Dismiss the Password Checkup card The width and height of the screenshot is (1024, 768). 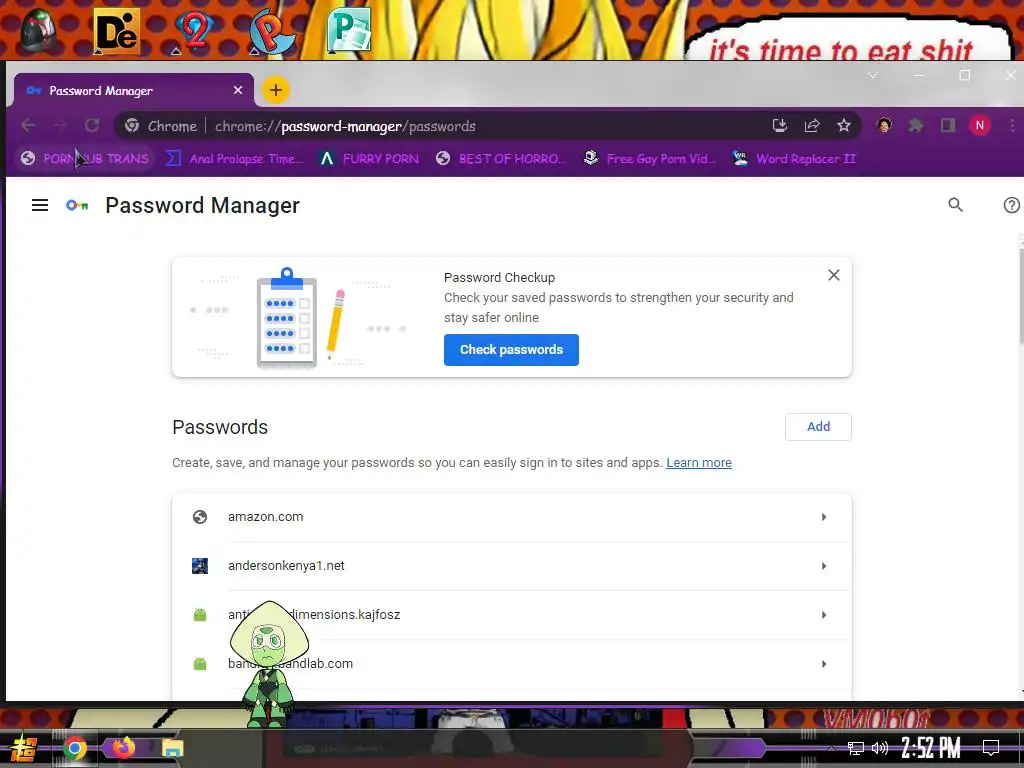pos(834,276)
